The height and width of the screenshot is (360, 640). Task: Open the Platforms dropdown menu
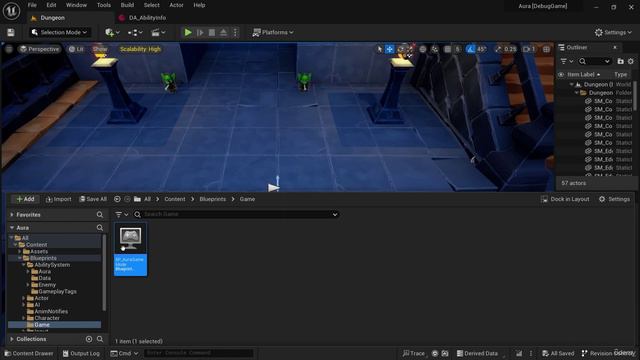click(273, 32)
